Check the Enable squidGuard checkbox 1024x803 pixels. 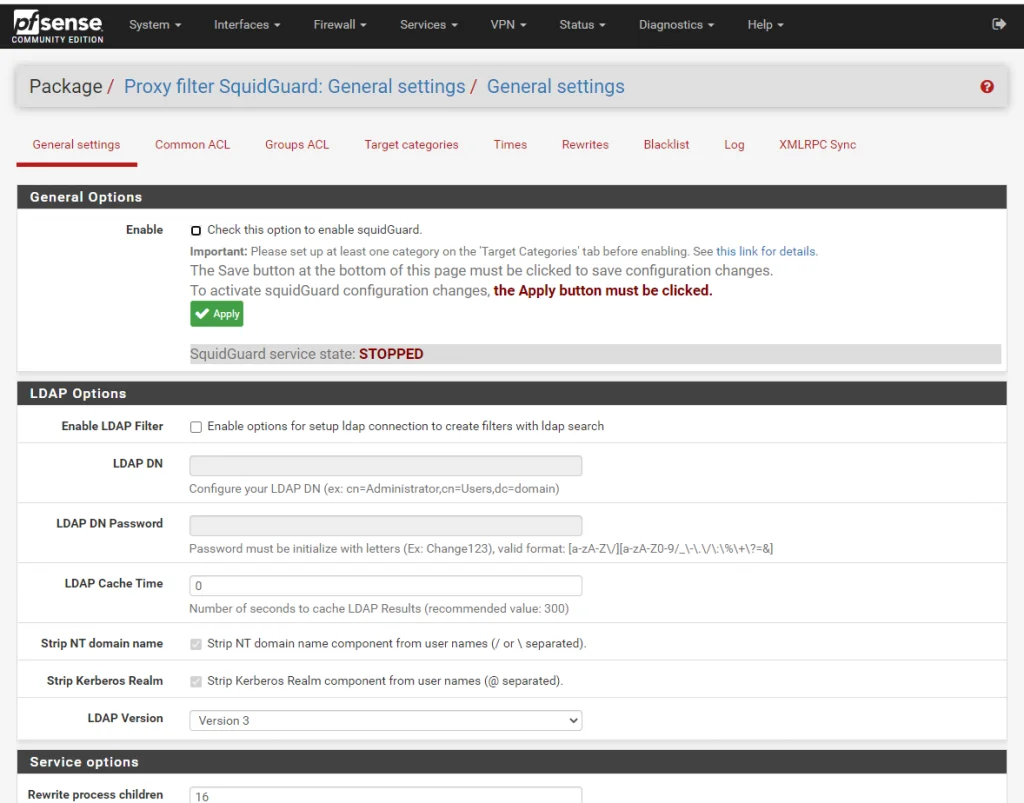point(196,230)
